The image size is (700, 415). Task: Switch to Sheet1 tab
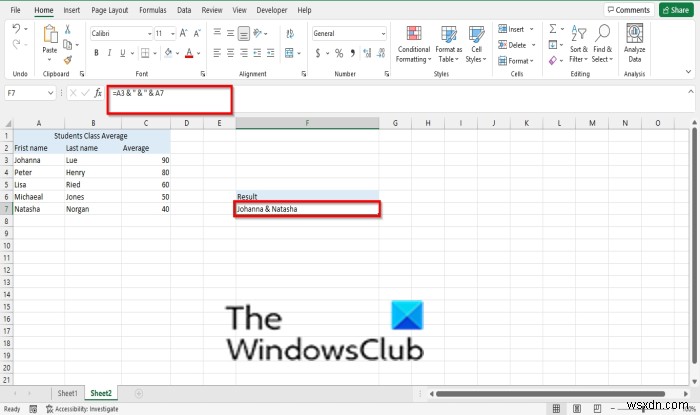click(67, 393)
